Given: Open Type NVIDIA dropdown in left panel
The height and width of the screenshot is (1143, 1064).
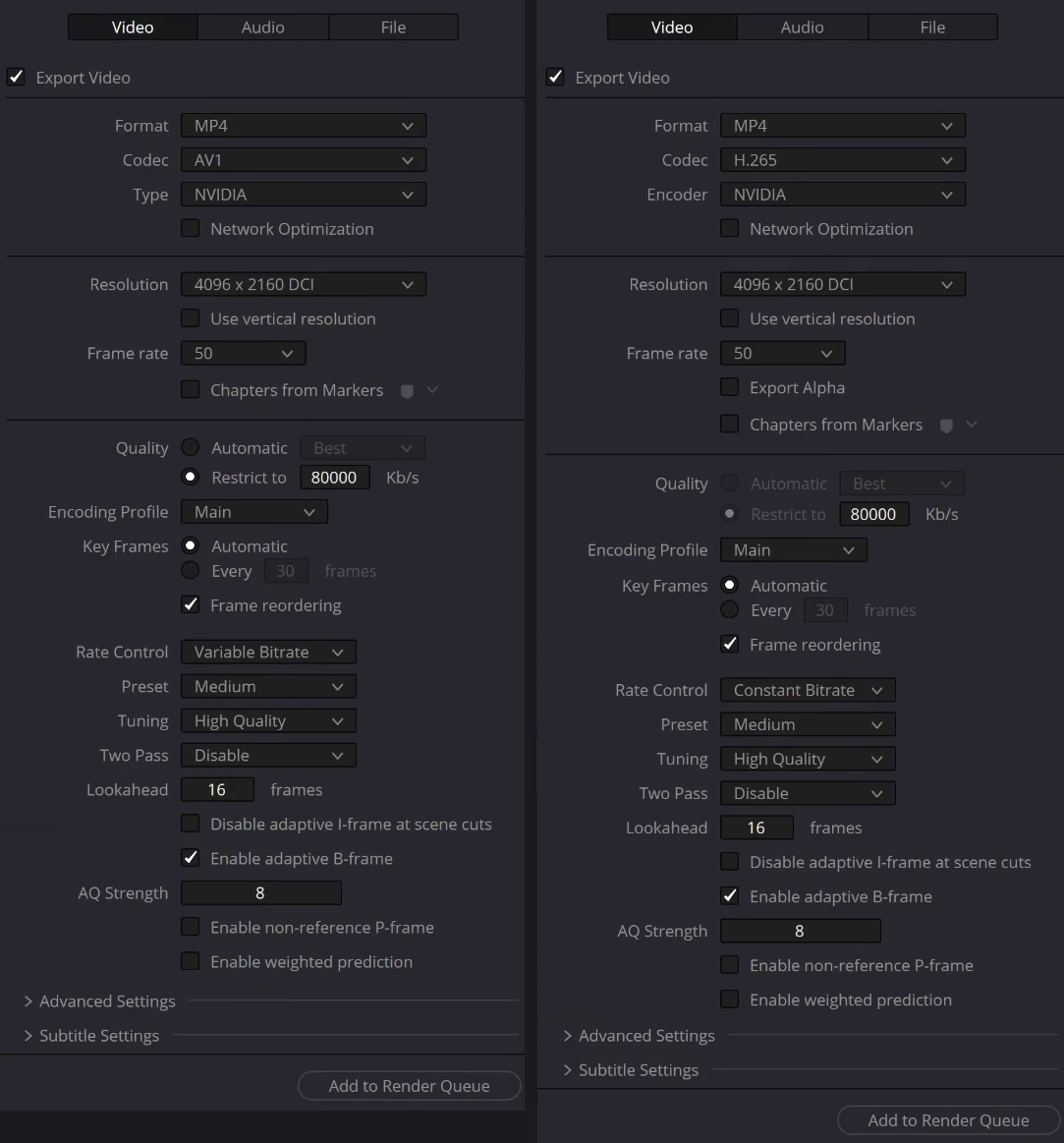Looking at the screenshot, I should click(304, 195).
